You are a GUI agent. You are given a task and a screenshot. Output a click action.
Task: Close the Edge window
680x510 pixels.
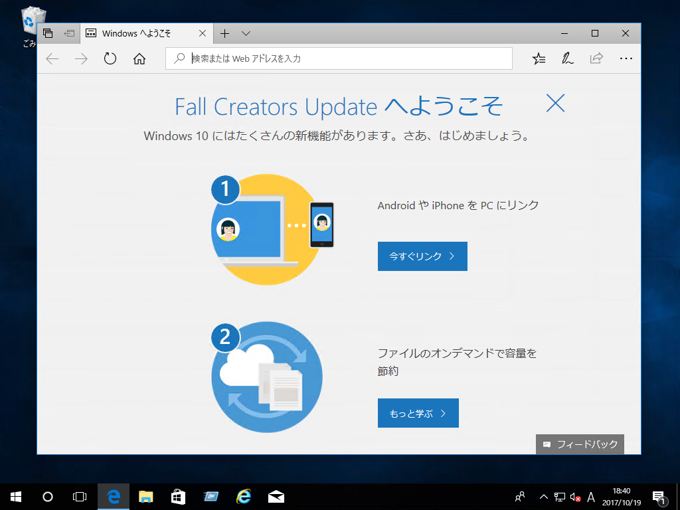tap(625, 33)
